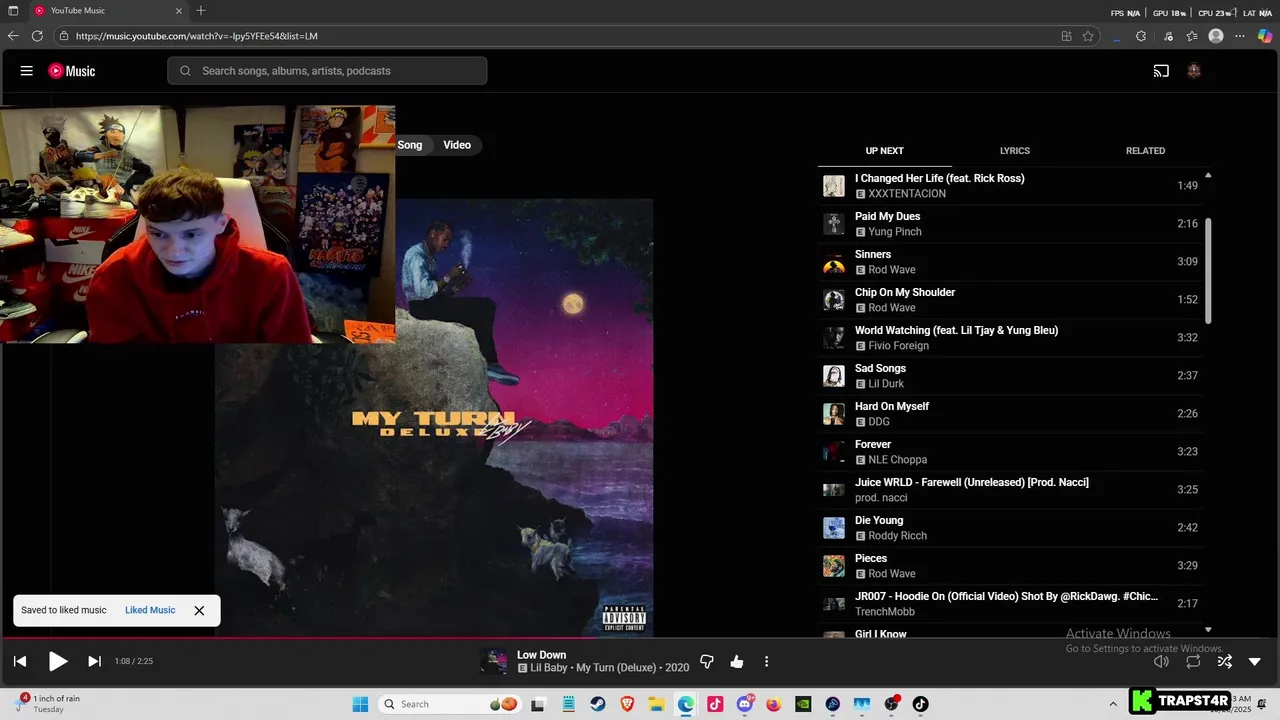Open a new browser tab
Screen dimensions: 1280x720
pos(201,11)
